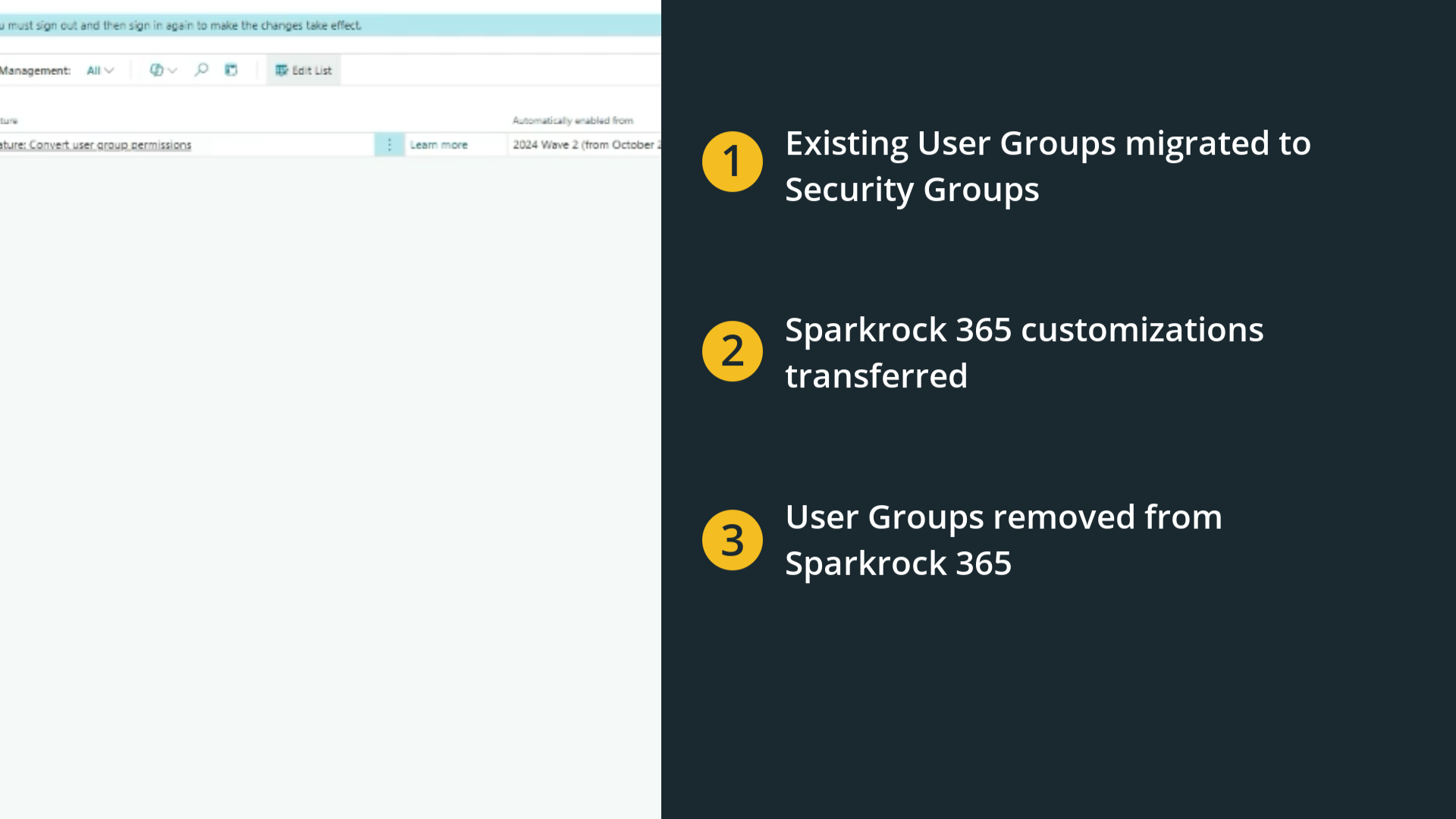Open the row's three-dot Show more options
The width and height of the screenshot is (1456, 819).
click(389, 145)
